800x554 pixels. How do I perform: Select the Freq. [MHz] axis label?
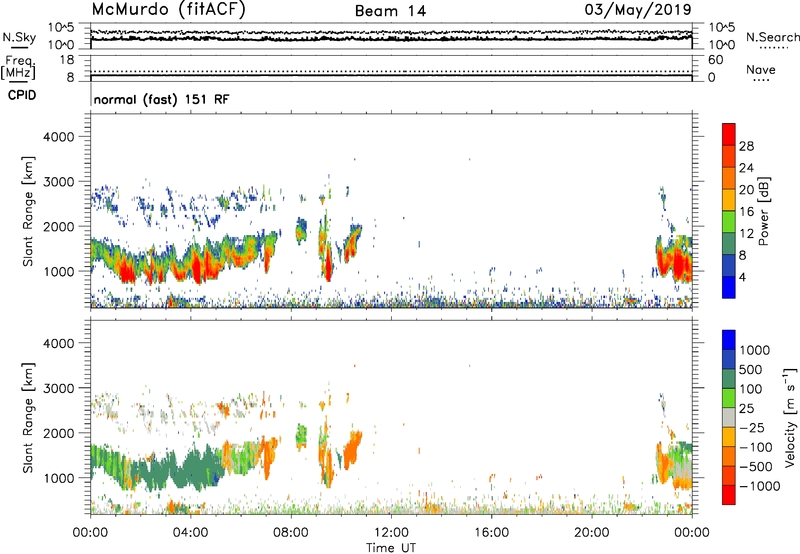(x=18, y=67)
